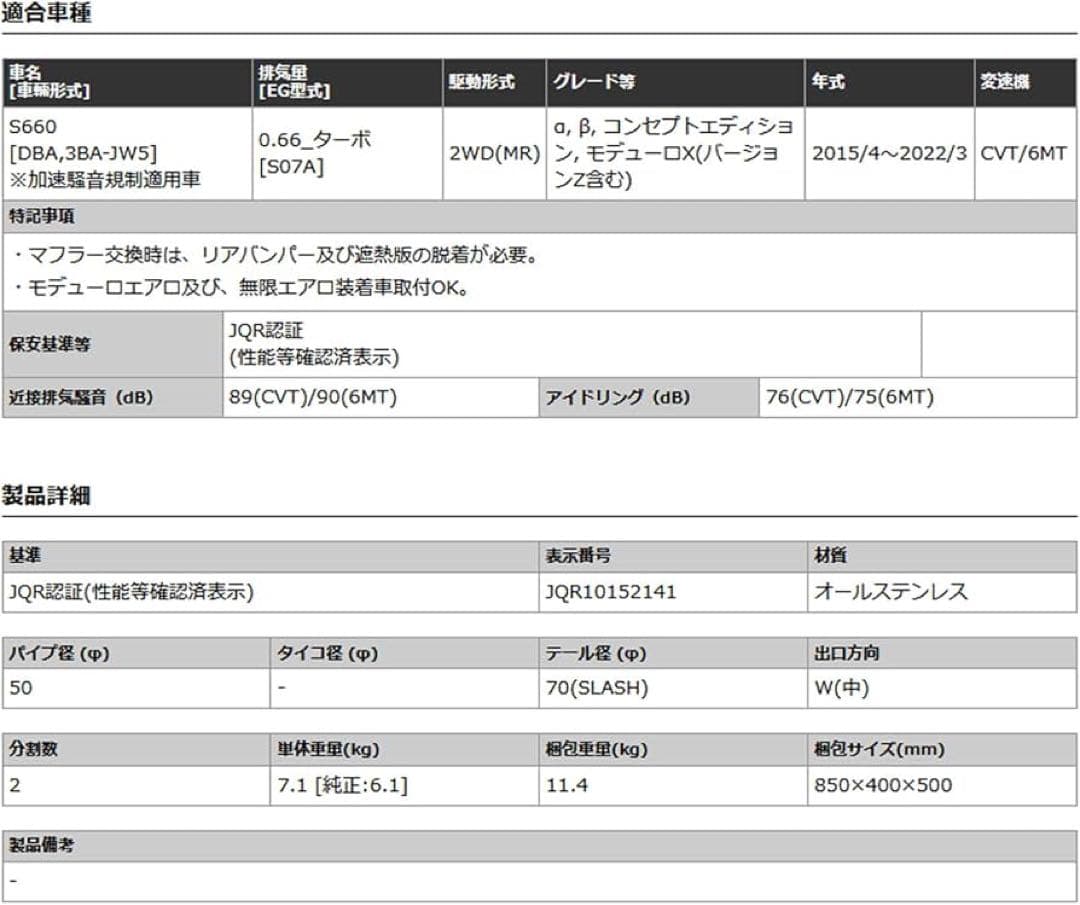This screenshot has height=905, width=1080.
Task: Click the 材質 header cell
Action: tap(942, 556)
